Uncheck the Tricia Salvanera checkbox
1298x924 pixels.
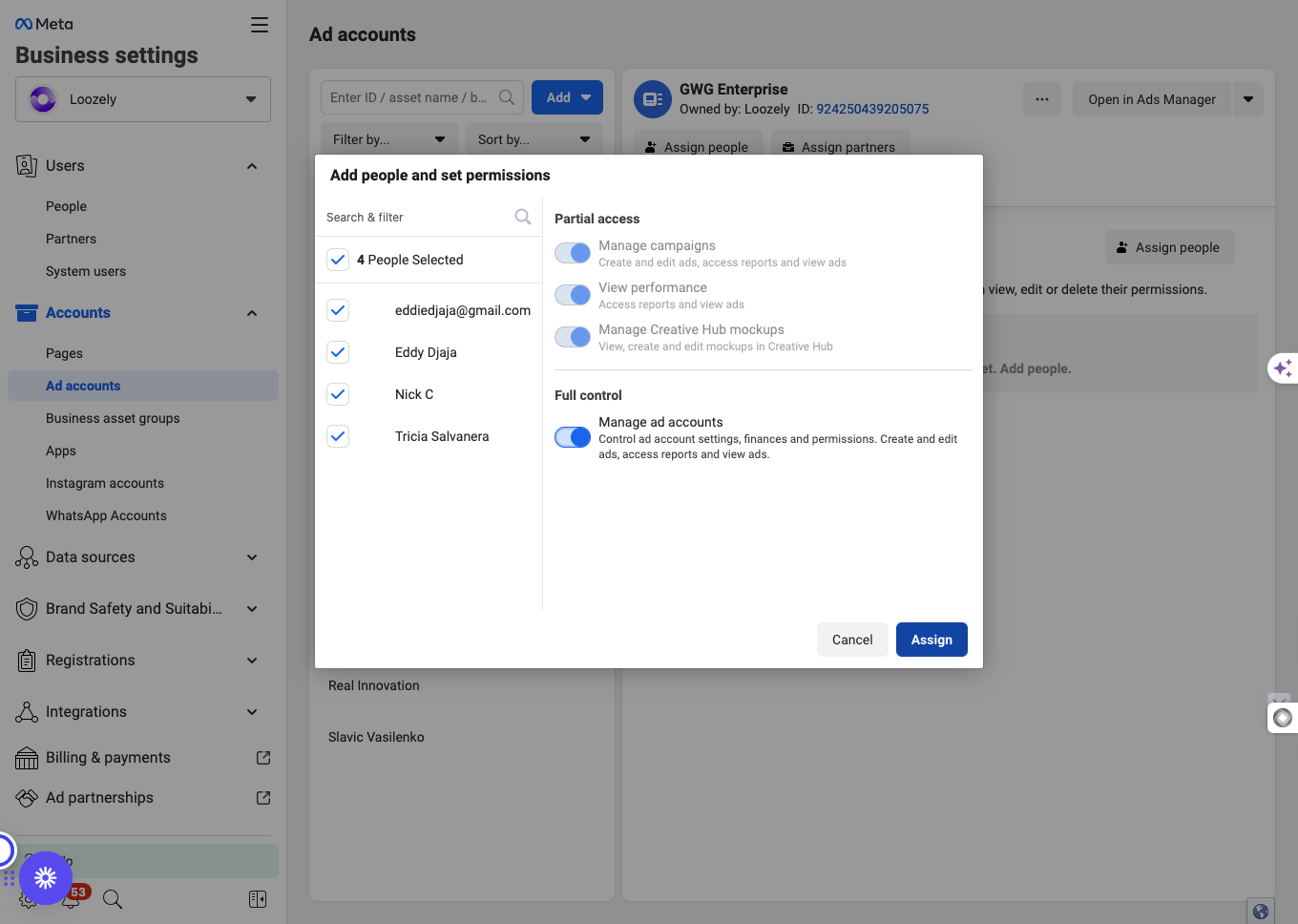[338, 436]
